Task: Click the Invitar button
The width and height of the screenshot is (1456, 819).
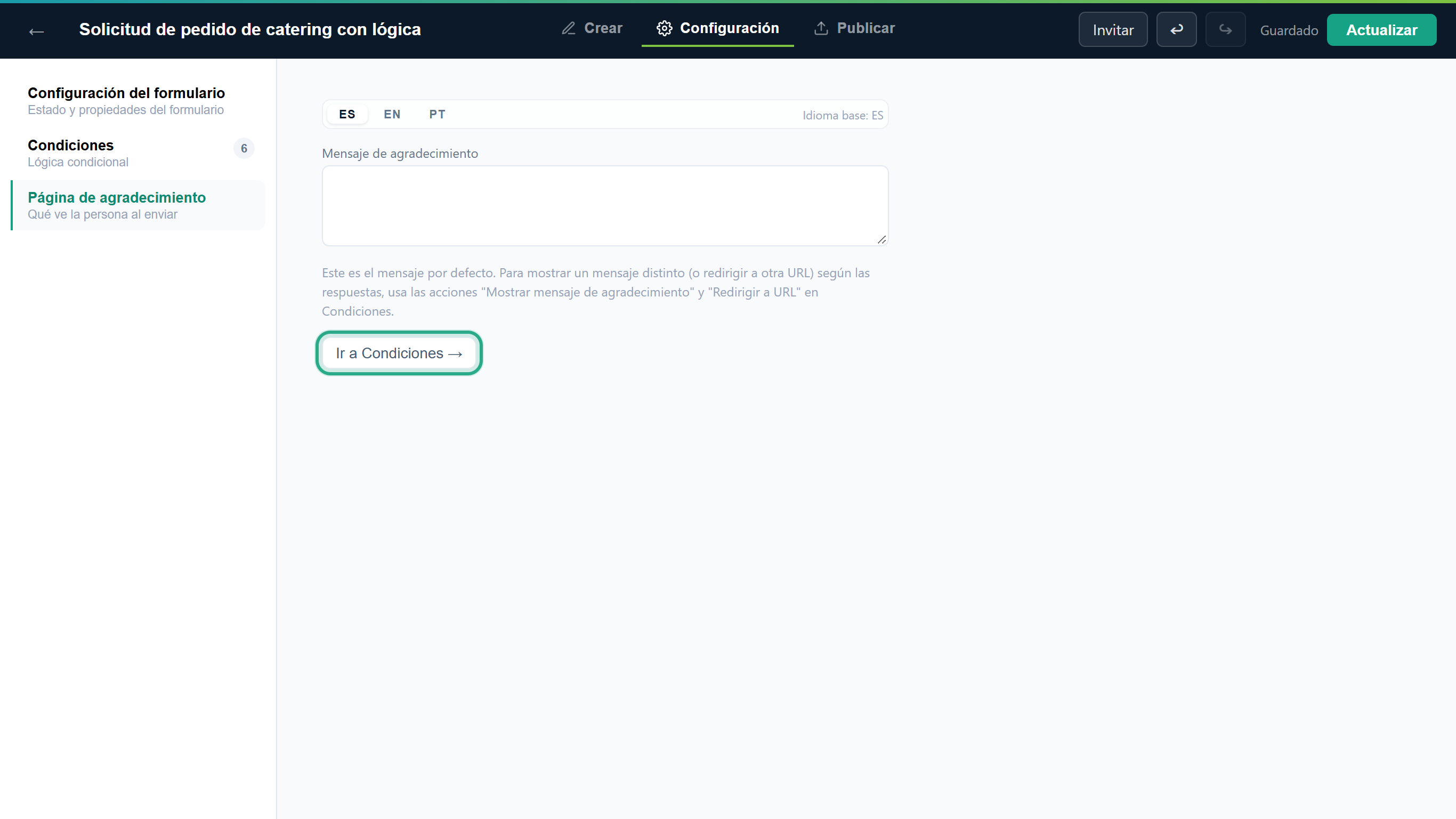Action: point(1112,29)
